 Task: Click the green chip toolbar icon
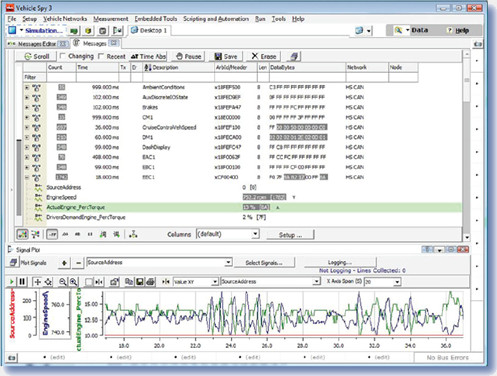coord(74,31)
